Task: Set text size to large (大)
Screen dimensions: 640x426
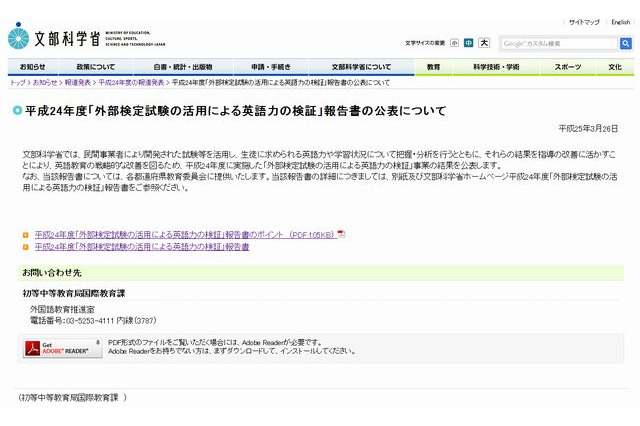Action: click(484, 42)
